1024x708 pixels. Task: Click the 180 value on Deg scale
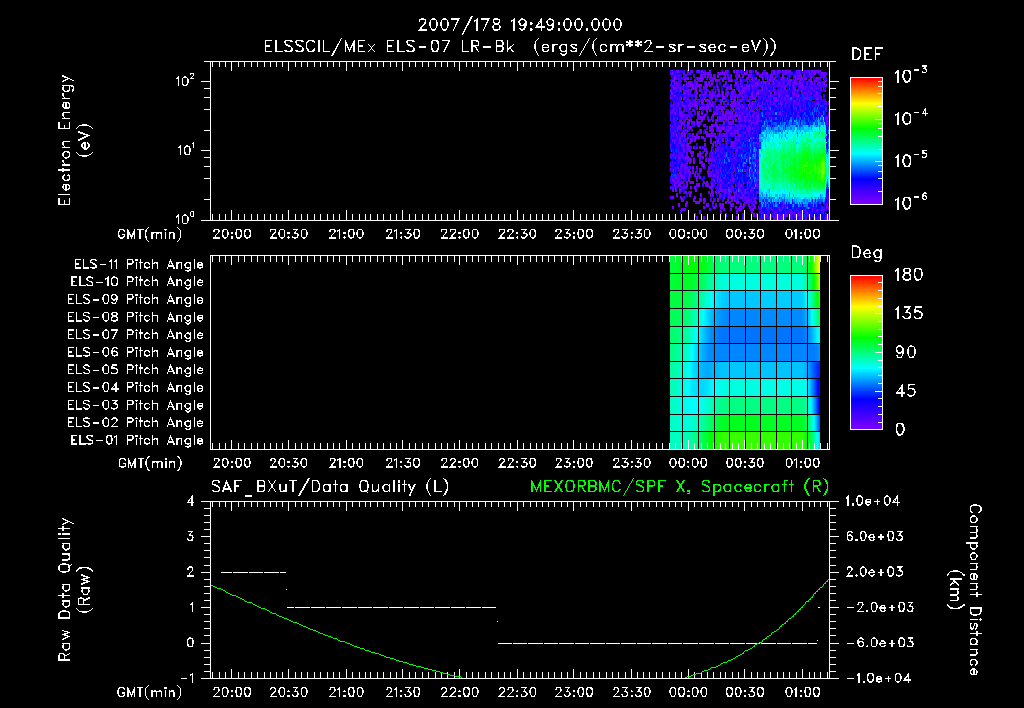click(x=908, y=275)
